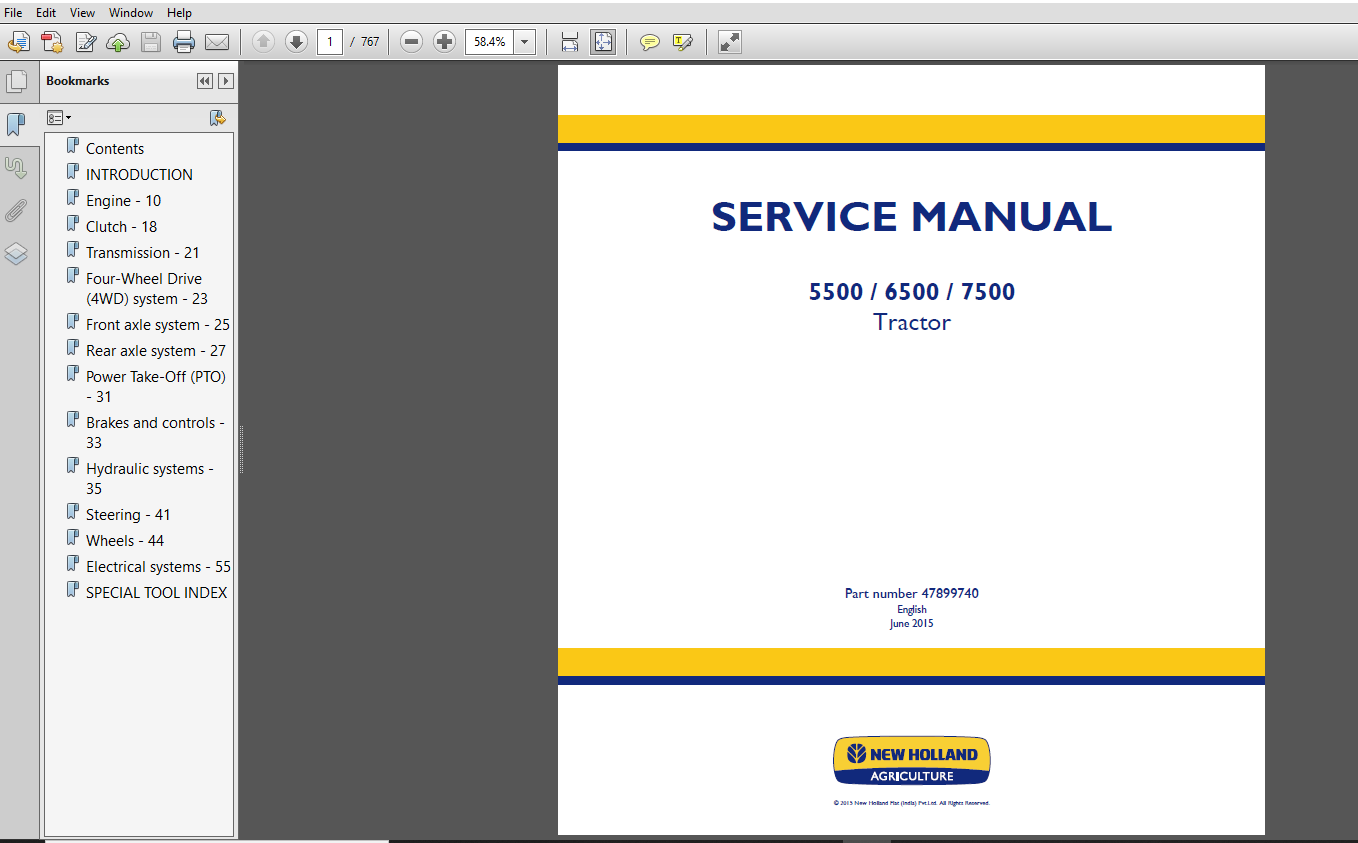Open Electrical systems - 55 bookmark
1358x843 pixels.
point(158,566)
